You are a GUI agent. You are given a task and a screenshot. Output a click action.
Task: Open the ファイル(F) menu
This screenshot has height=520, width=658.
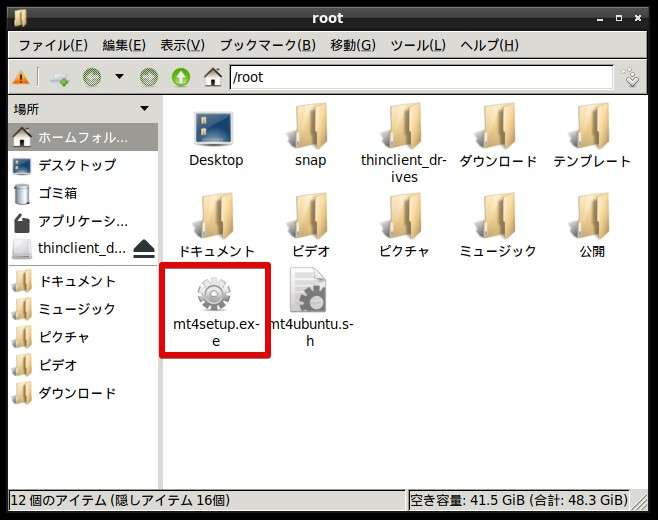pyautogui.click(x=53, y=45)
